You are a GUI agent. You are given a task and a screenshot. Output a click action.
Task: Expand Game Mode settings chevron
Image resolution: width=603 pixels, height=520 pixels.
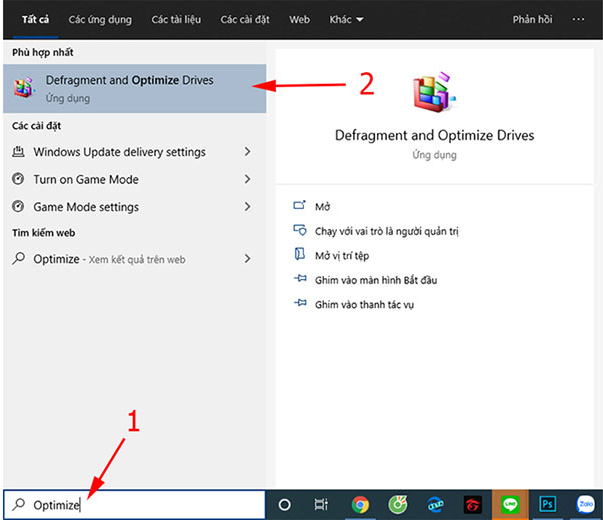pos(248,207)
